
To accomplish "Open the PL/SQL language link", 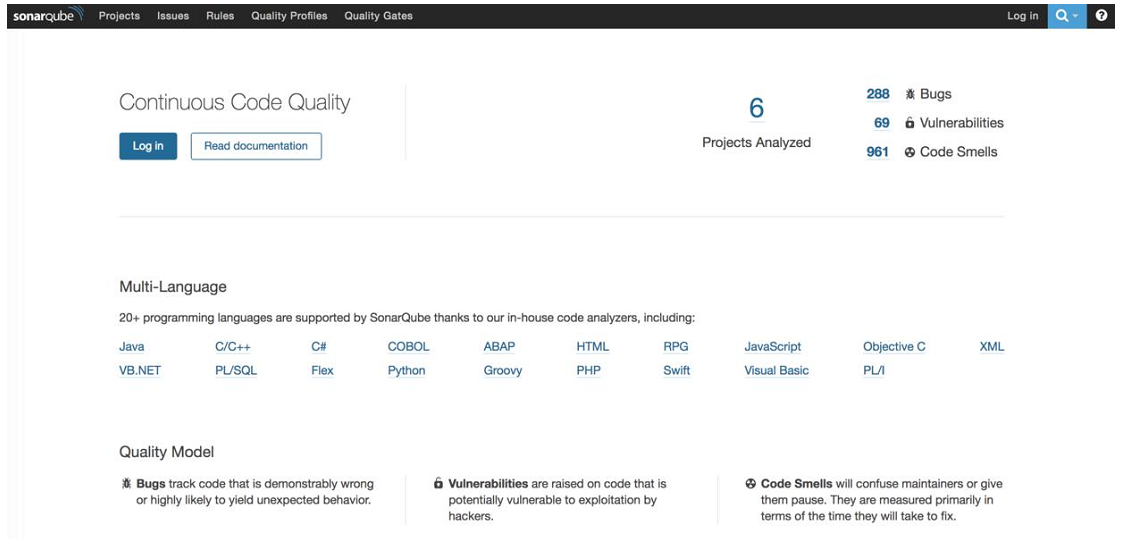I will 236,370.
